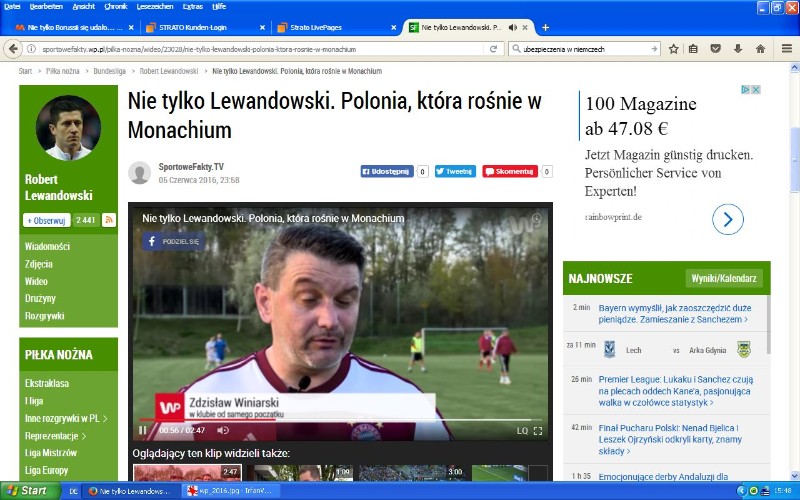The width and height of the screenshot is (800, 500).
Task: Go to Ekstraklasa in the sidebar
Action: click(x=46, y=383)
